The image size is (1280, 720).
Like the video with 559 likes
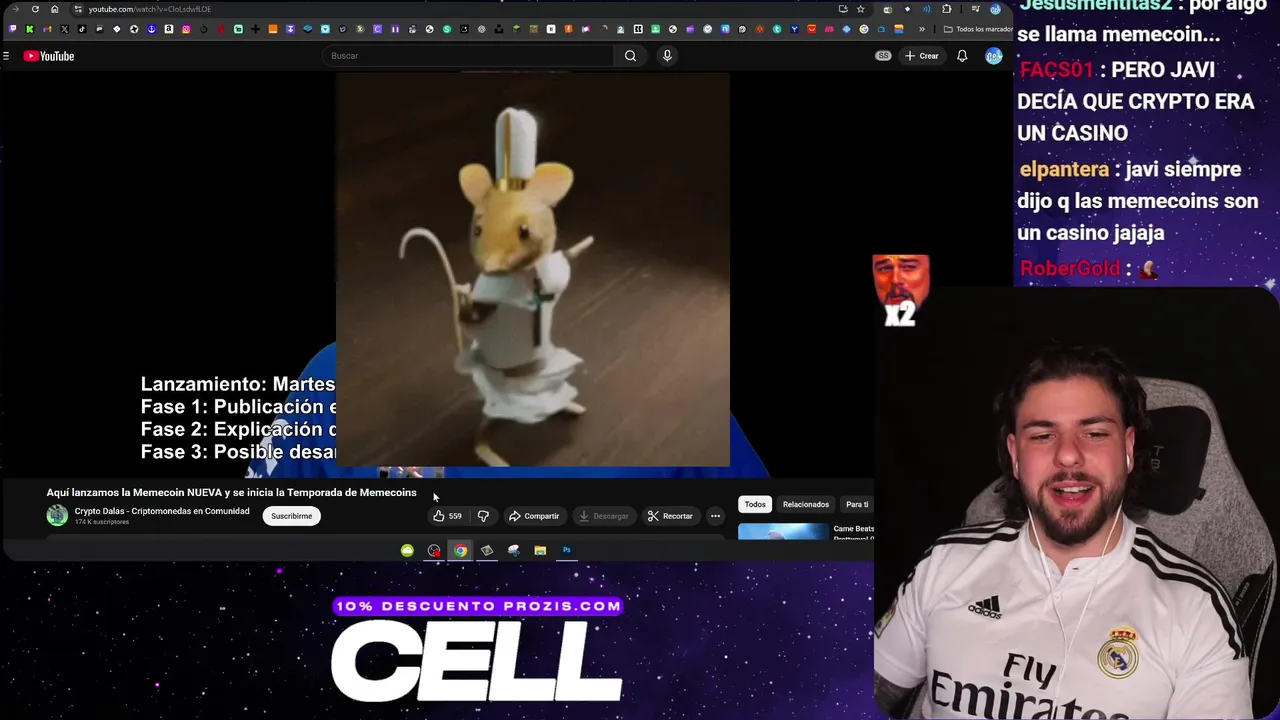447,516
